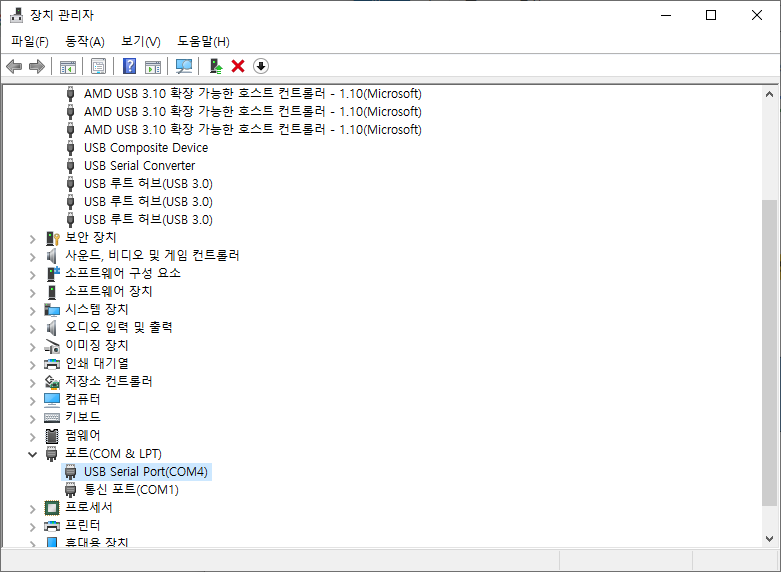Click the icon next to 소프트웨어 구성 요소
This screenshot has width=781, height=572.
[52, 274]
